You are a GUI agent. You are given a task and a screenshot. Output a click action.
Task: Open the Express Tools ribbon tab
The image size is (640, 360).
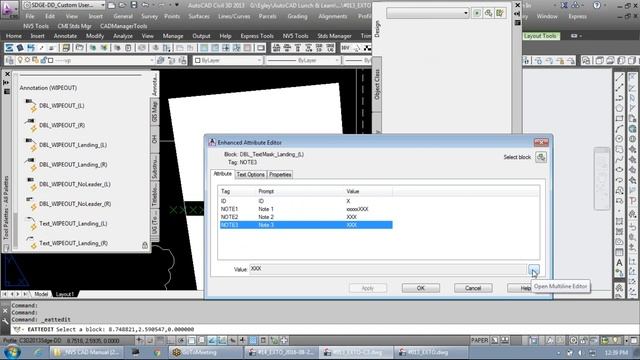(x=257, y=36)
